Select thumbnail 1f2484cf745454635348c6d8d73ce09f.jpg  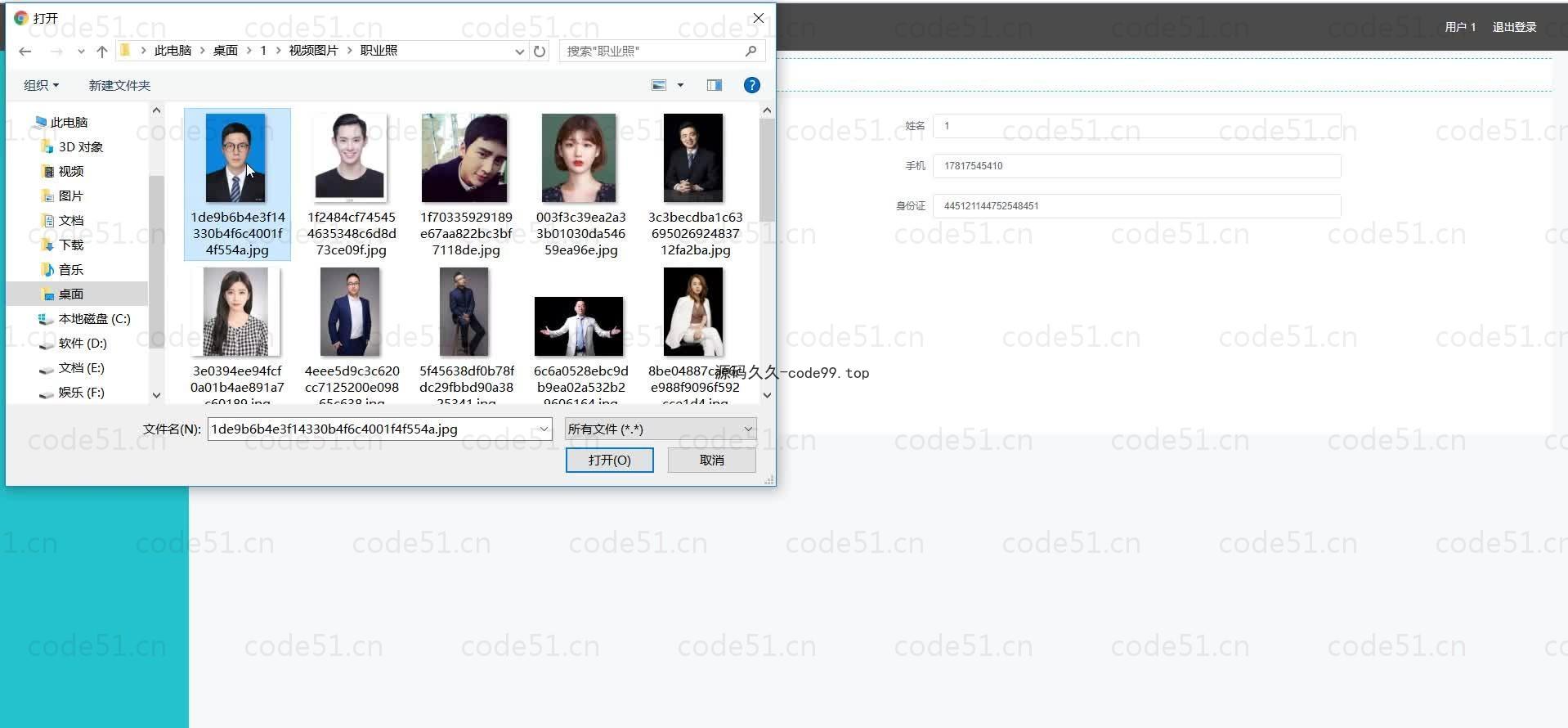coord(352,184)
